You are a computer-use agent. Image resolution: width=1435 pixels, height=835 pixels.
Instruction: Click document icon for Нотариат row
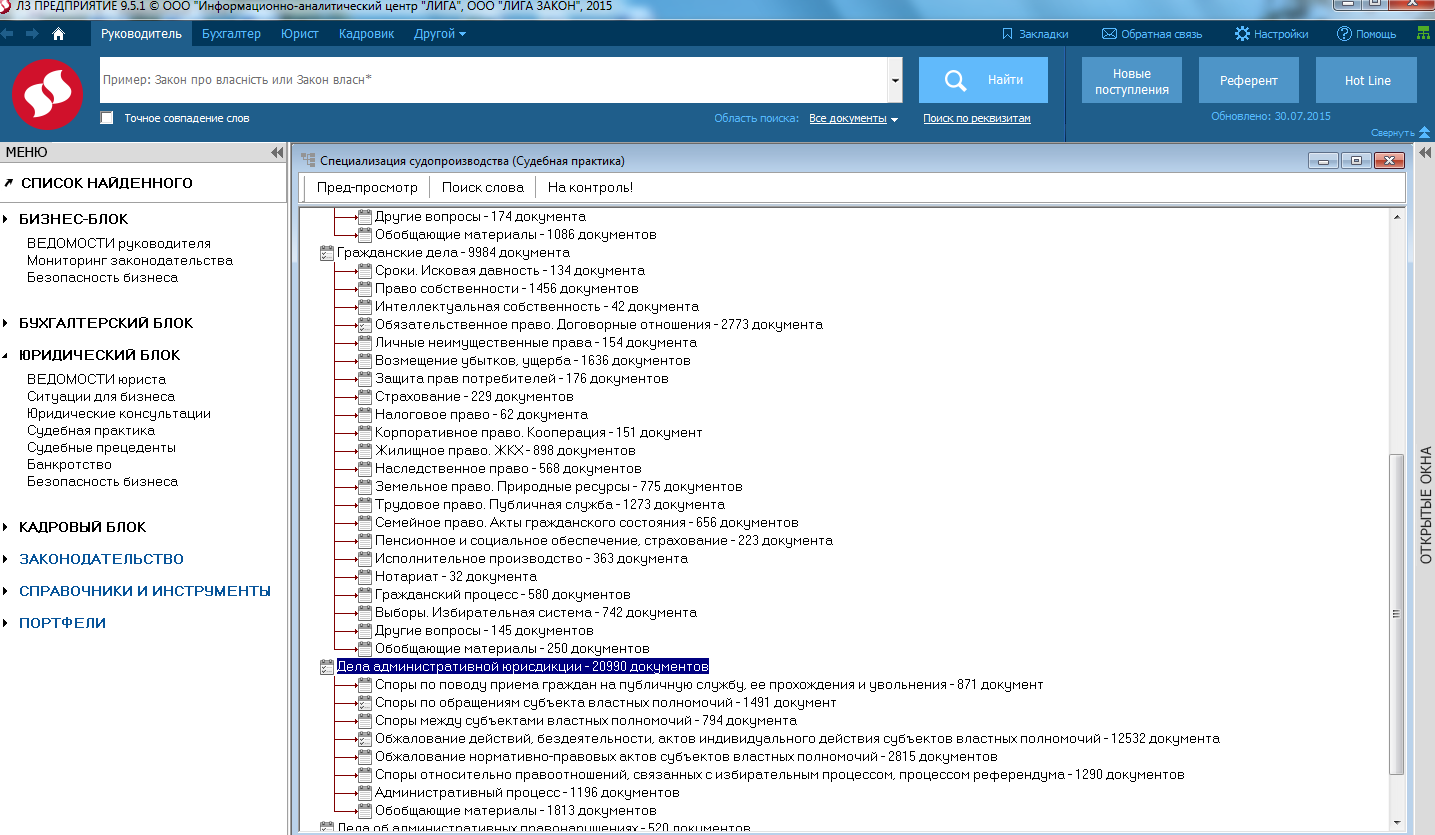click(x=365, y=577)
